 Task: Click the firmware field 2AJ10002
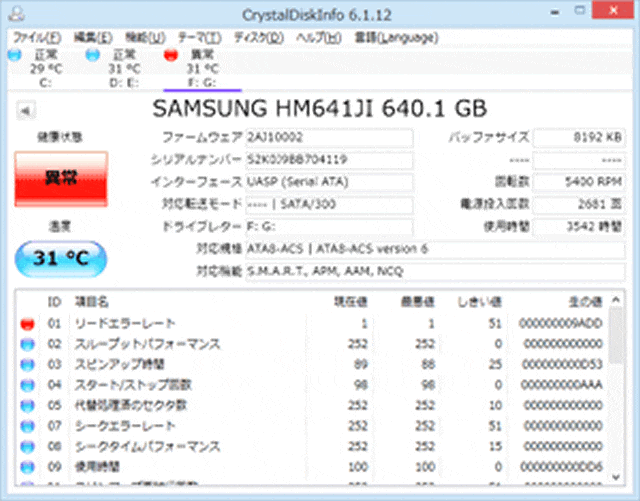coord(329,138)
